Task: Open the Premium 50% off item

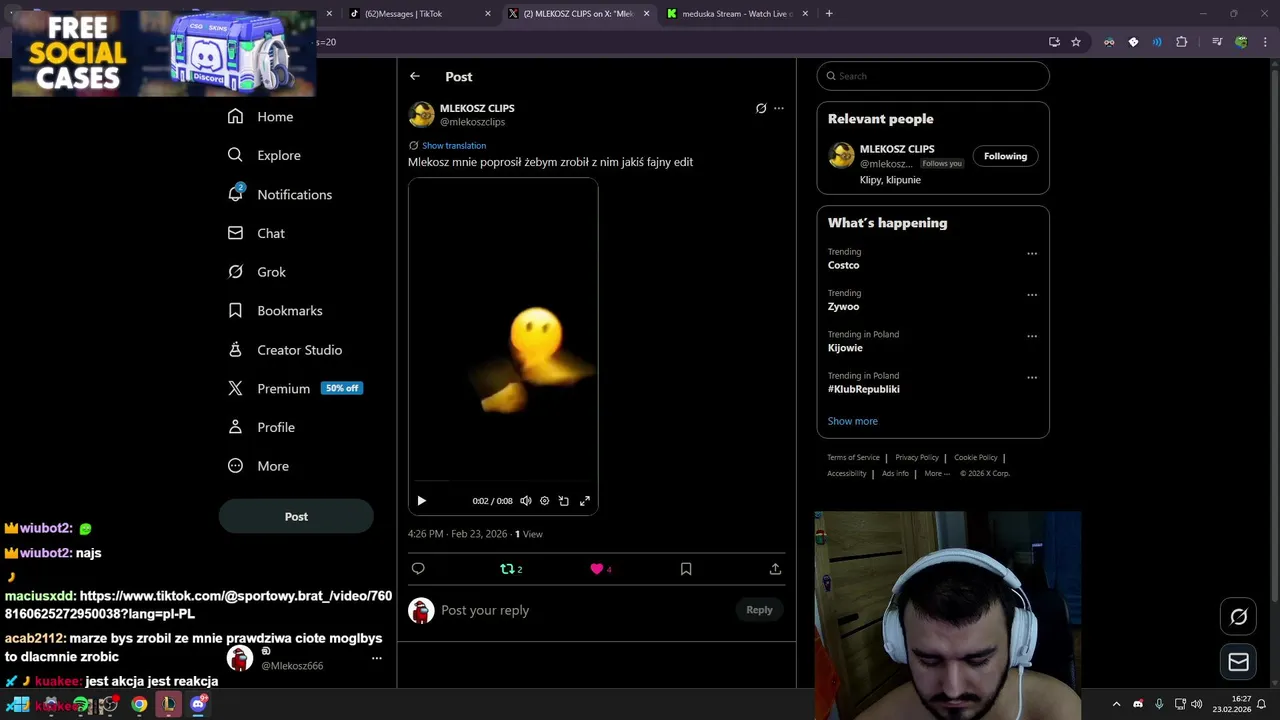Action: coord(294,388)
